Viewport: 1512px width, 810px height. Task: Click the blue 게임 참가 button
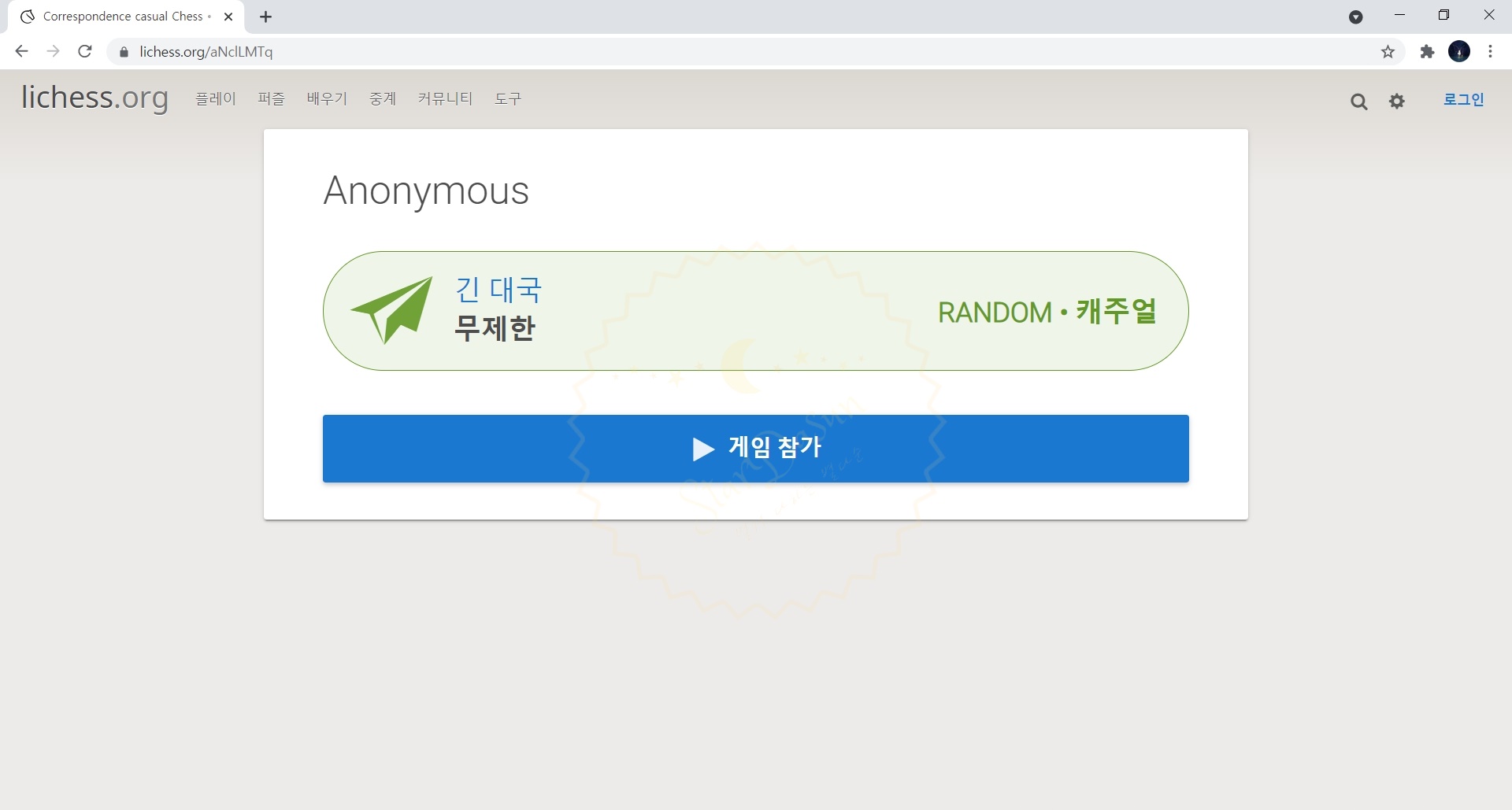(756, 449)
